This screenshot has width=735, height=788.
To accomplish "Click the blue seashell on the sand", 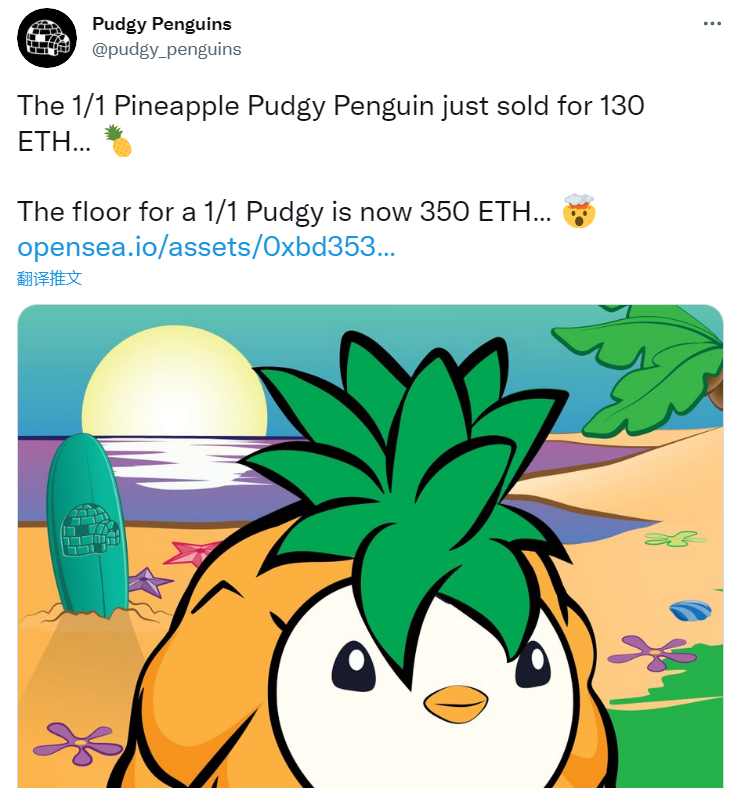I will click(x=690, y=611).
